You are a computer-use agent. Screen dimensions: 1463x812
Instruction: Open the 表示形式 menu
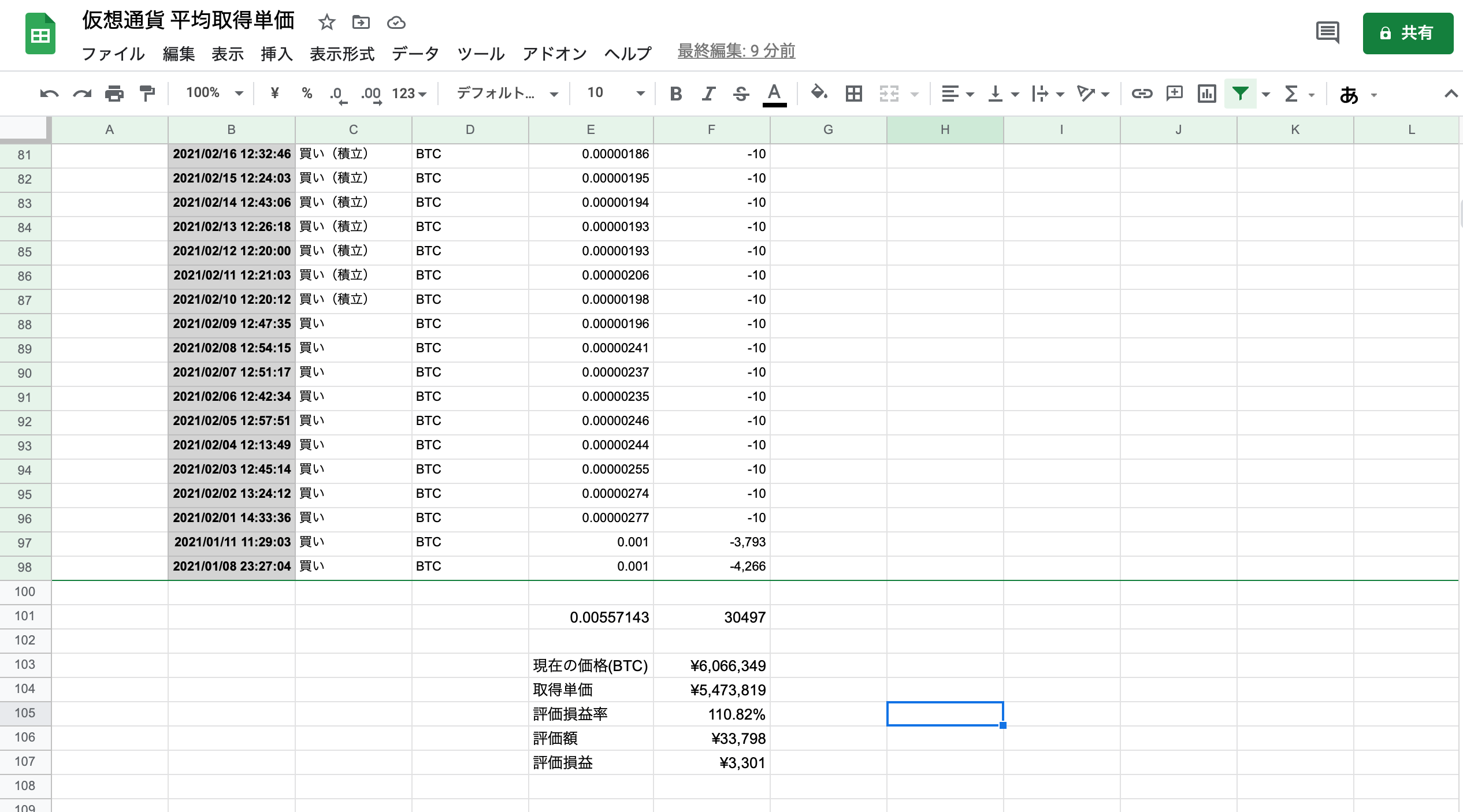pos(342,54)
